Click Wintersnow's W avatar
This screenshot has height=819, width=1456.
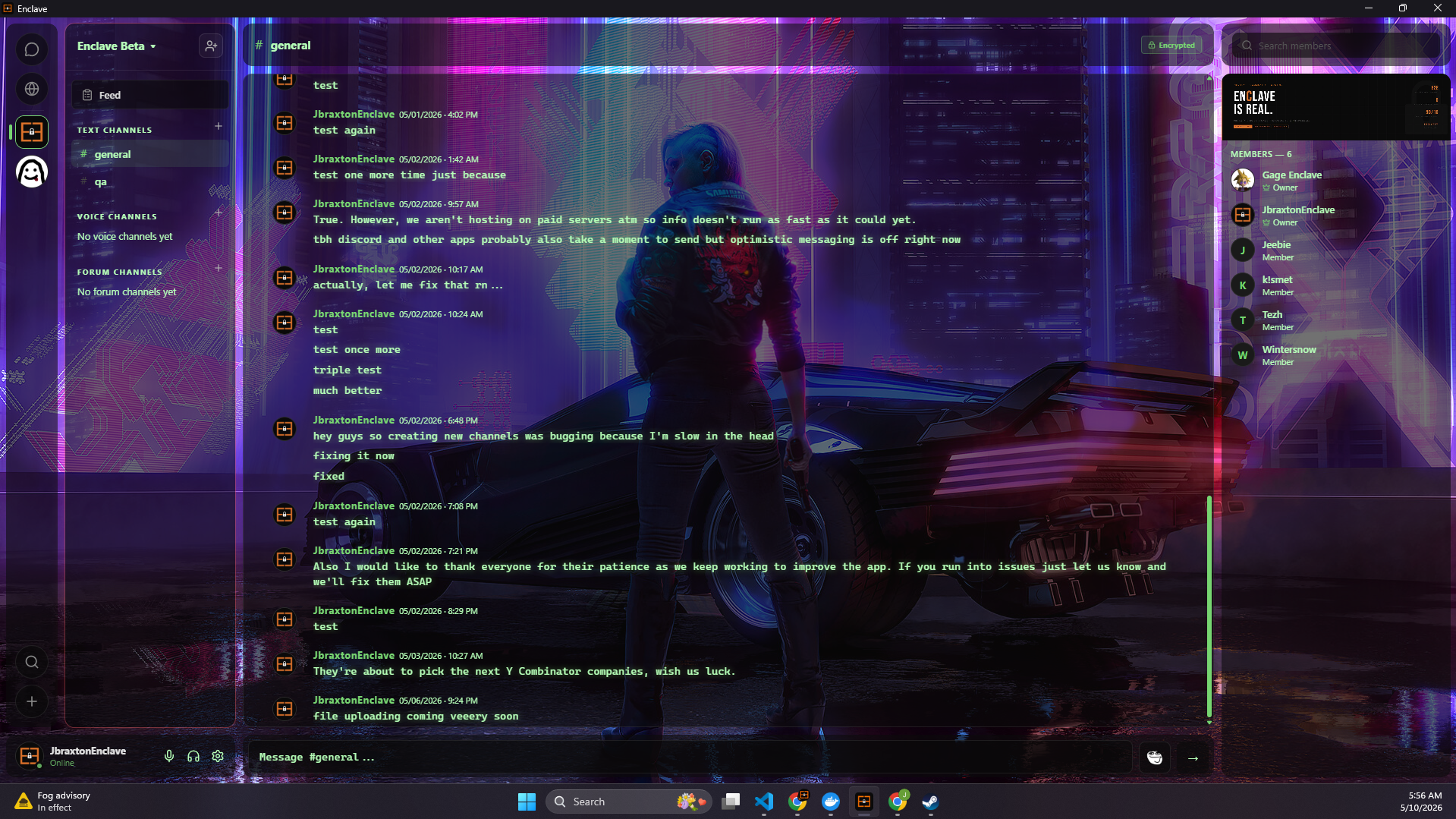(1242, 355)
